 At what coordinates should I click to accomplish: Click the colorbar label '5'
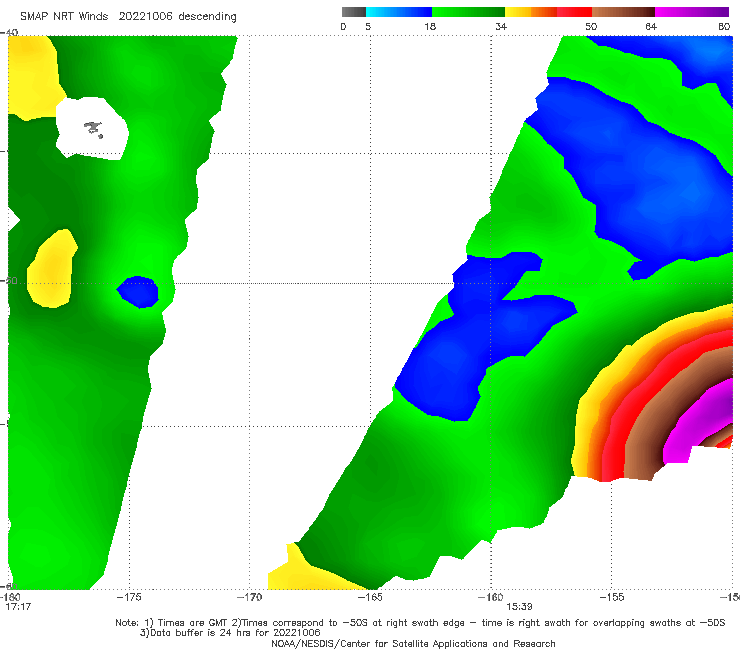tap(368, 26)
